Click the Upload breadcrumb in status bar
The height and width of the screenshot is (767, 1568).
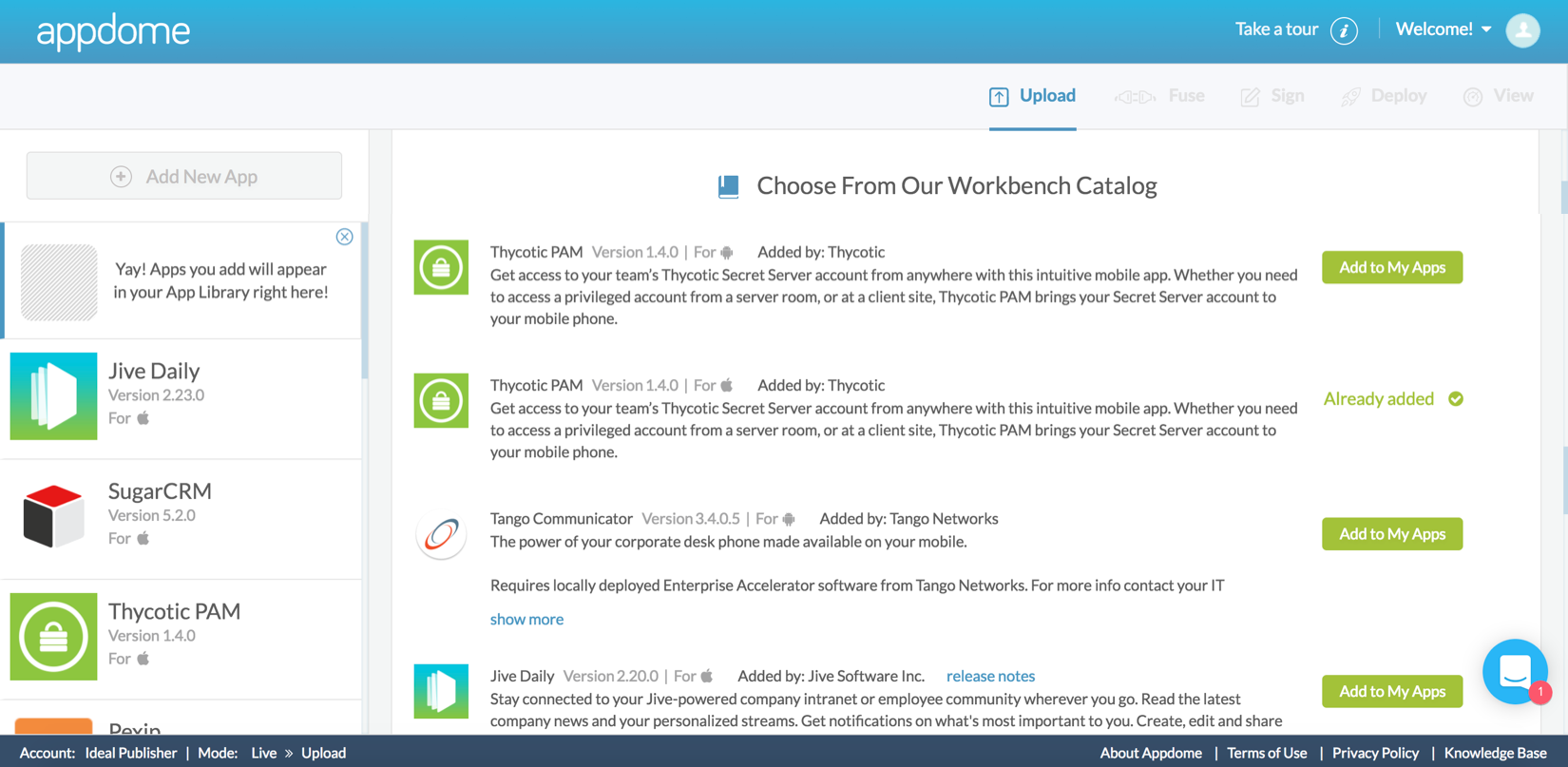(x=323, y=753)
